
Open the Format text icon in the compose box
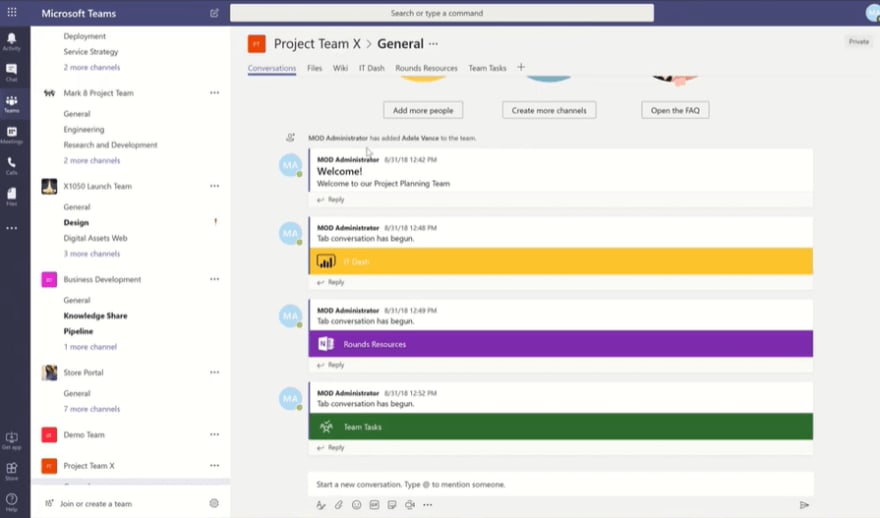(x=320, y=505)
